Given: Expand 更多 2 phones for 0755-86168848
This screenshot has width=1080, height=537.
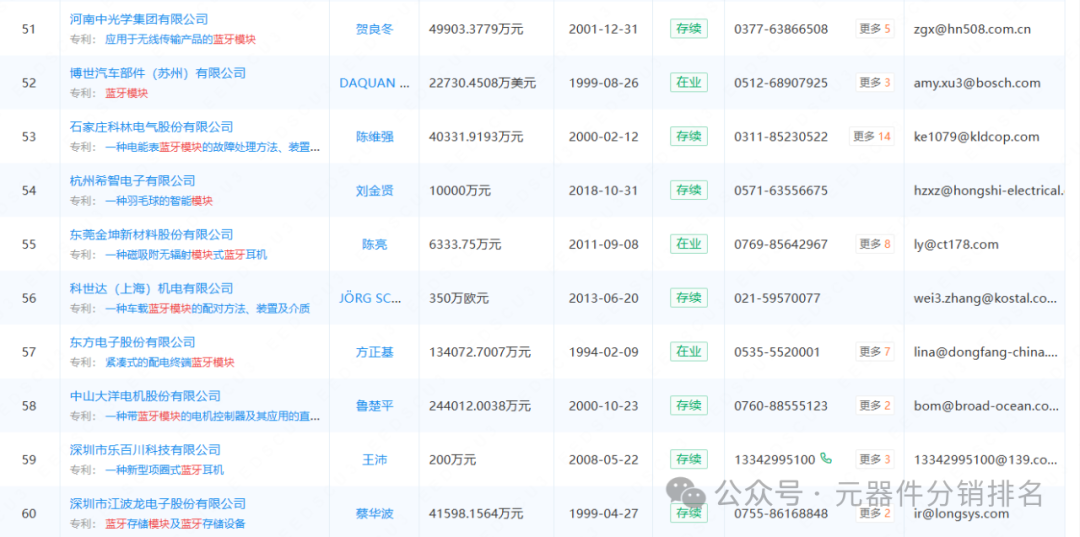Looking at the screenshot, I should click(875, 513).
